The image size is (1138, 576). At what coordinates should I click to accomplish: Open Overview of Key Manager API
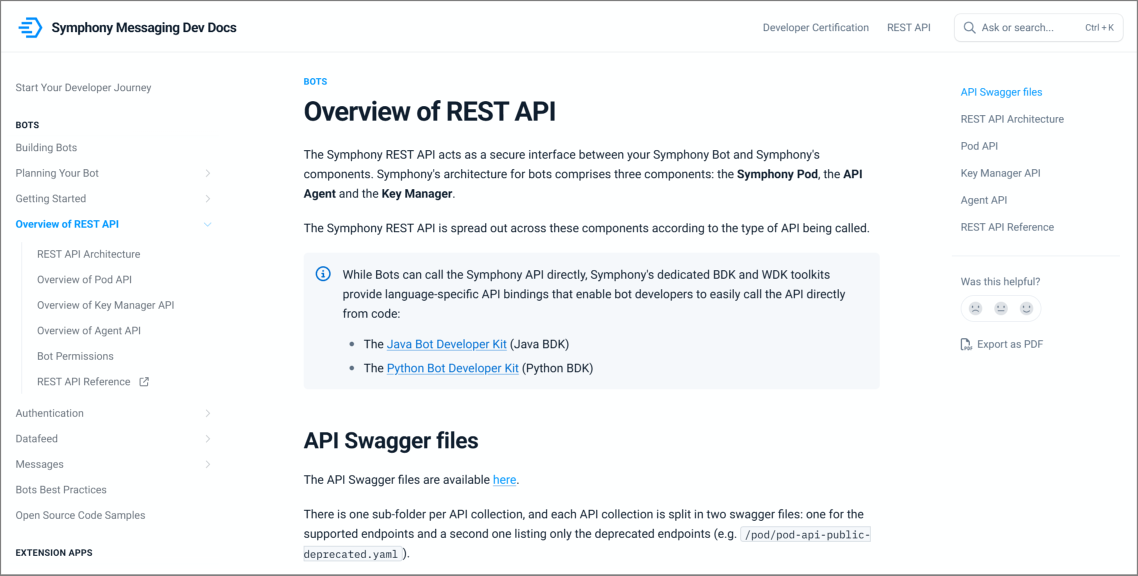coord(106,305)
